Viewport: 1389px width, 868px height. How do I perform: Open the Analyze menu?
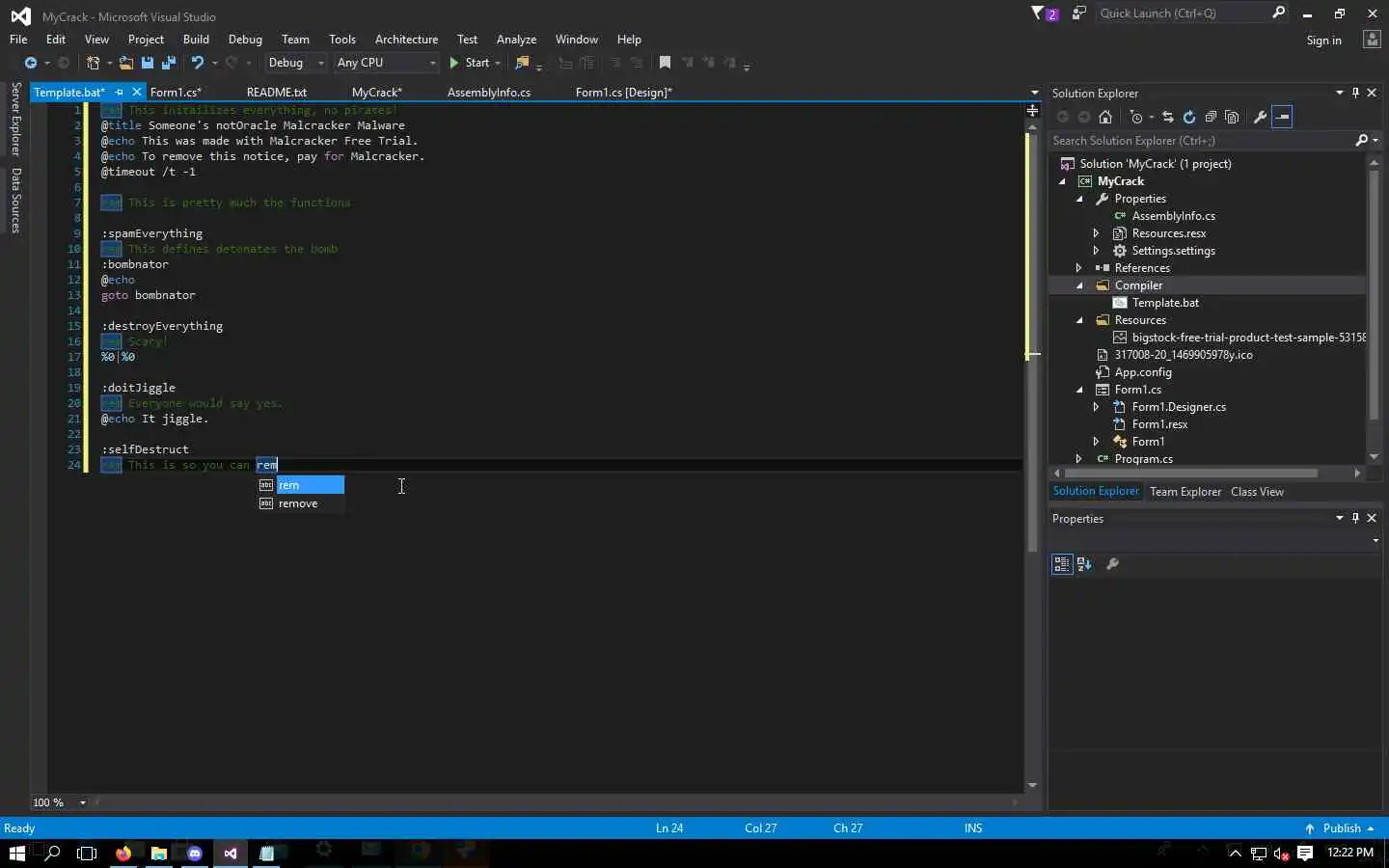click(x=516, y=40)
